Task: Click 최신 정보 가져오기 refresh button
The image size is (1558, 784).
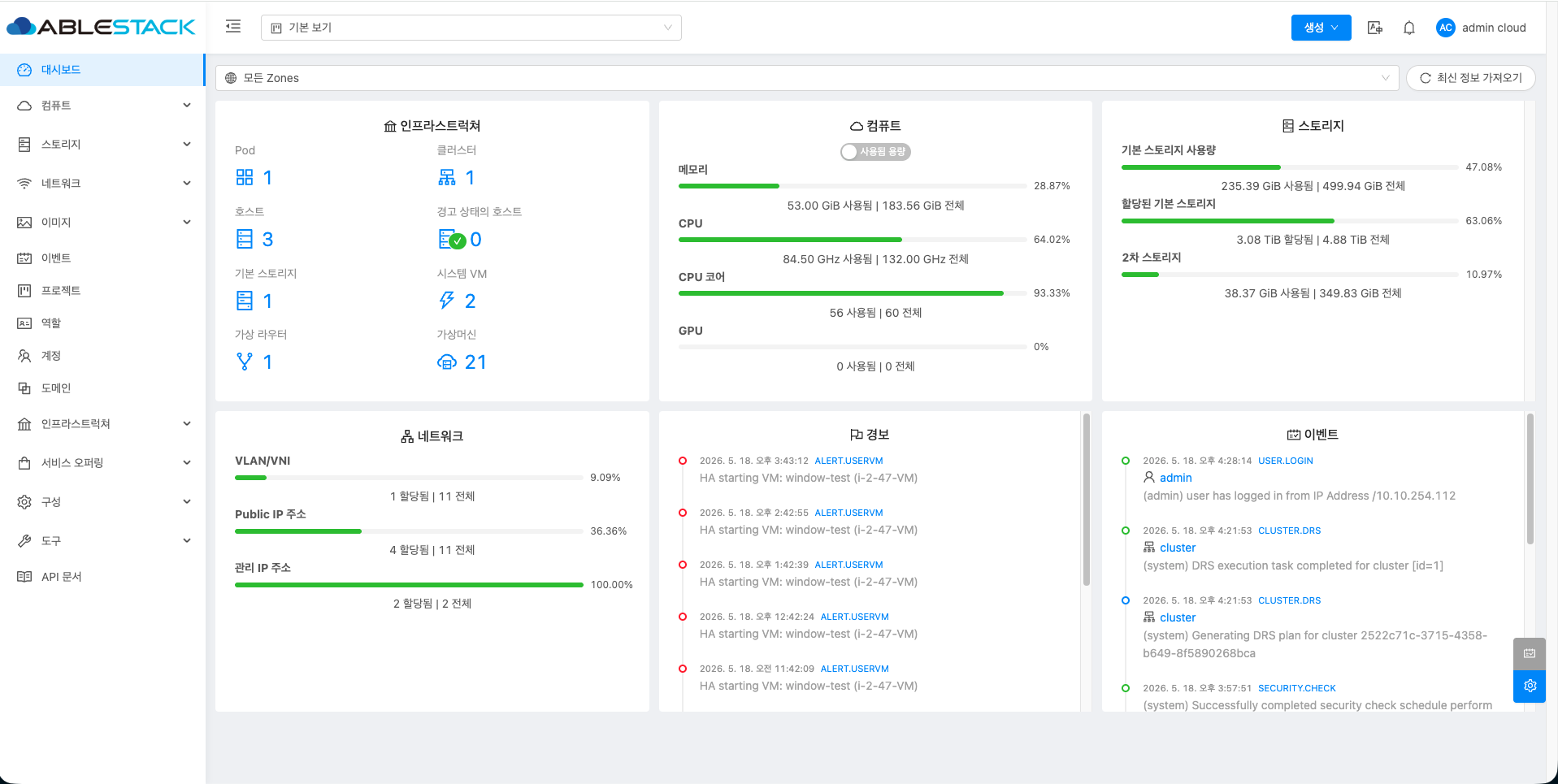Action: tap(1471, 78)
